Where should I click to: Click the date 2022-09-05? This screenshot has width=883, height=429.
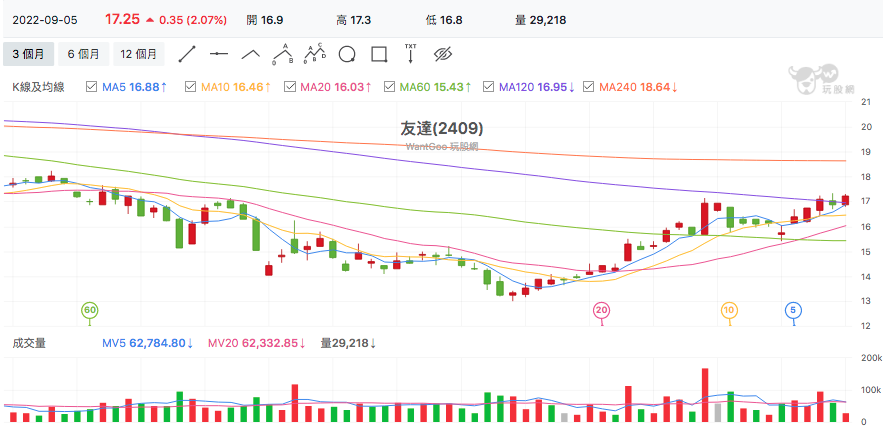tap(45, 20)
